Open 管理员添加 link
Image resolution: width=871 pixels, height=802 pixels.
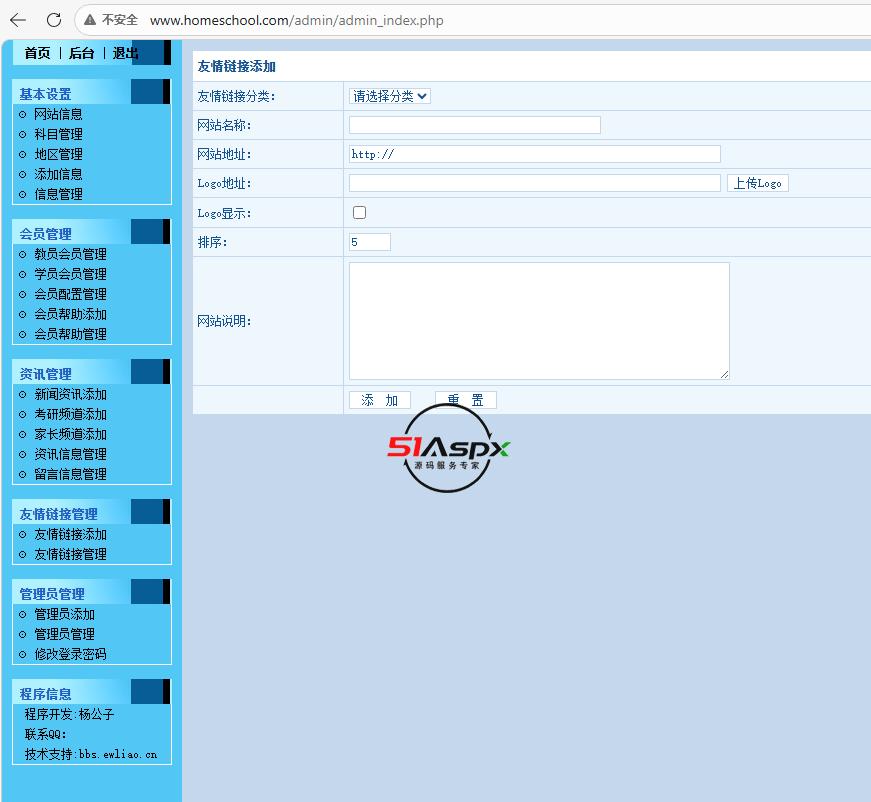64,614
